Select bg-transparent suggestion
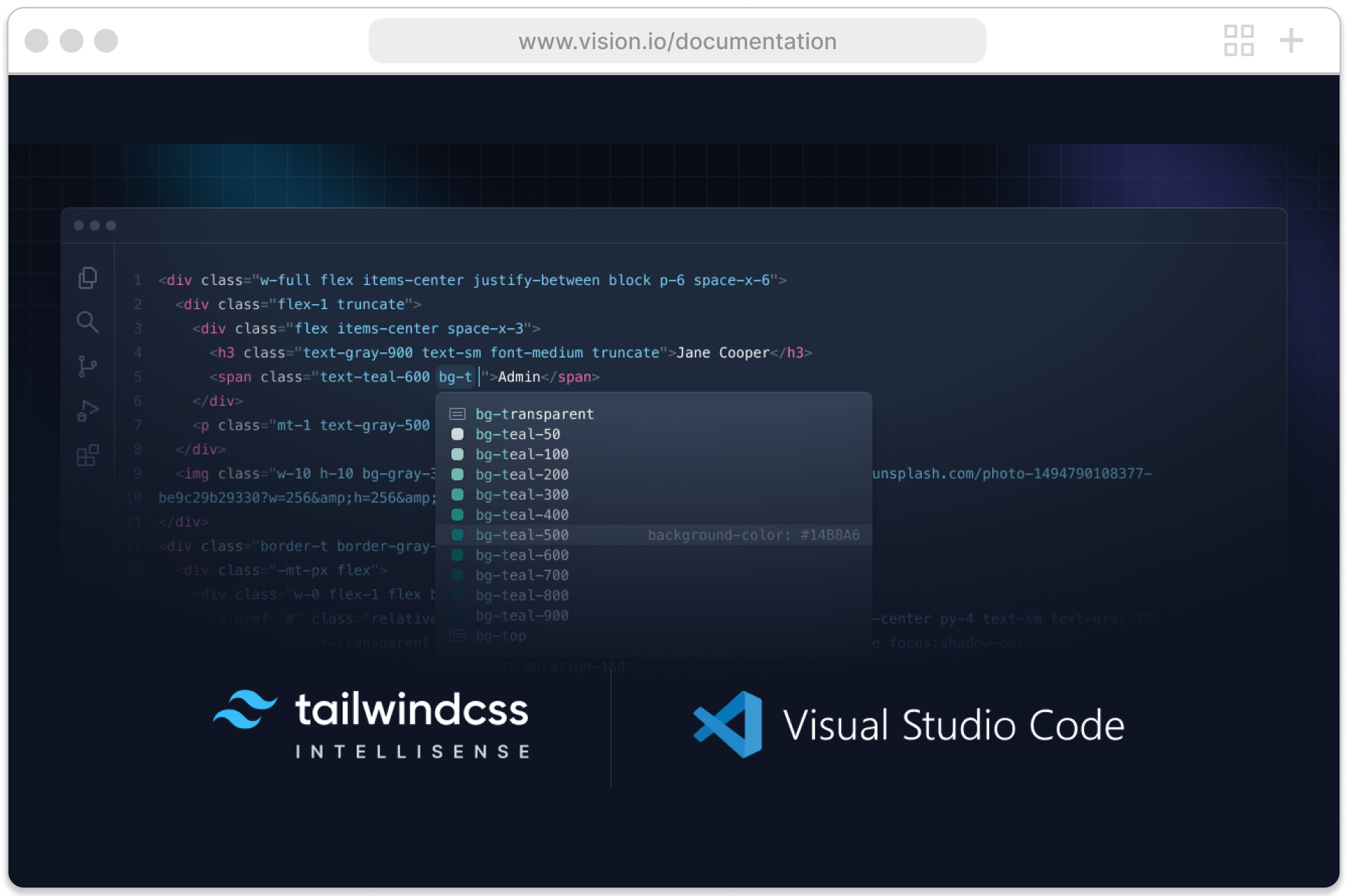1348x896 pixels. [x=654, y=414]
